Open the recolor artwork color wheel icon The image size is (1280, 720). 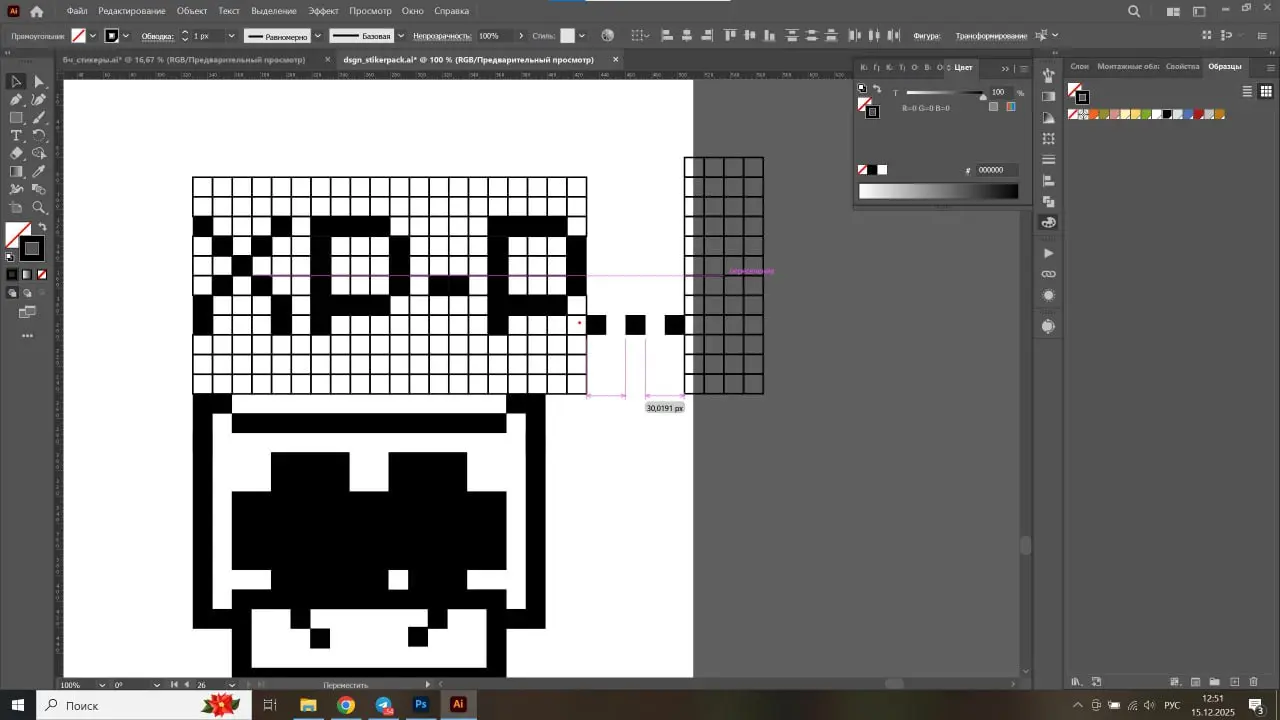[x=607, y=36]
